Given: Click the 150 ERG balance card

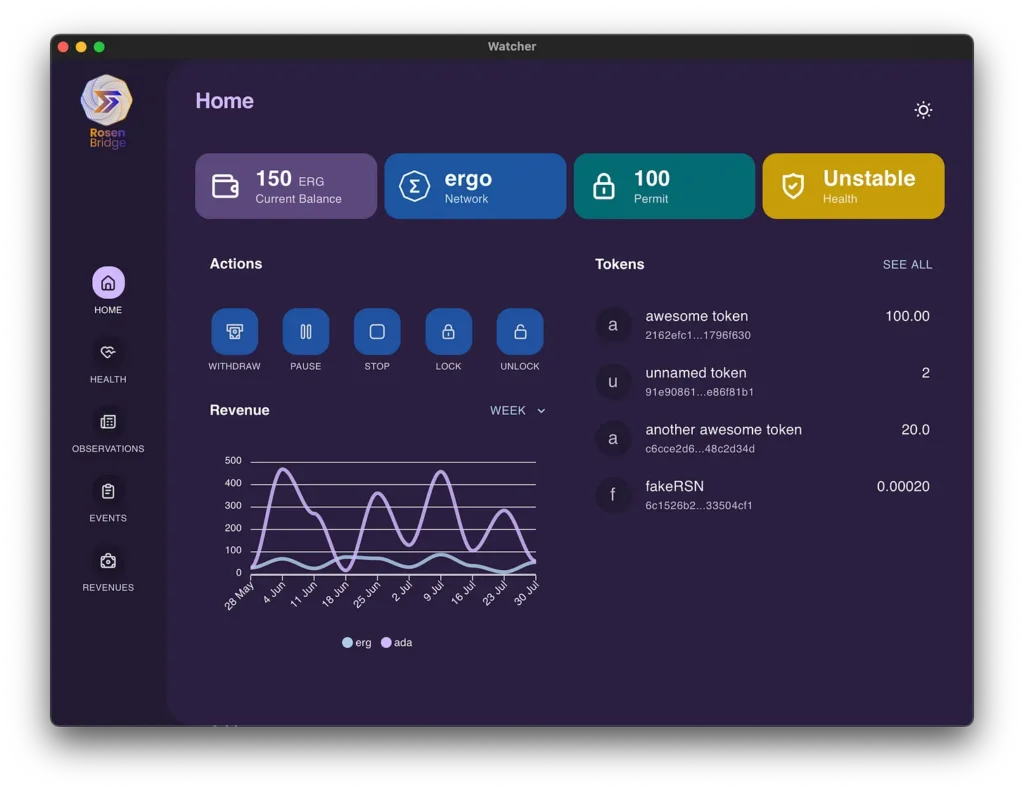Looking at the screenshot, I should pos(286,186).
